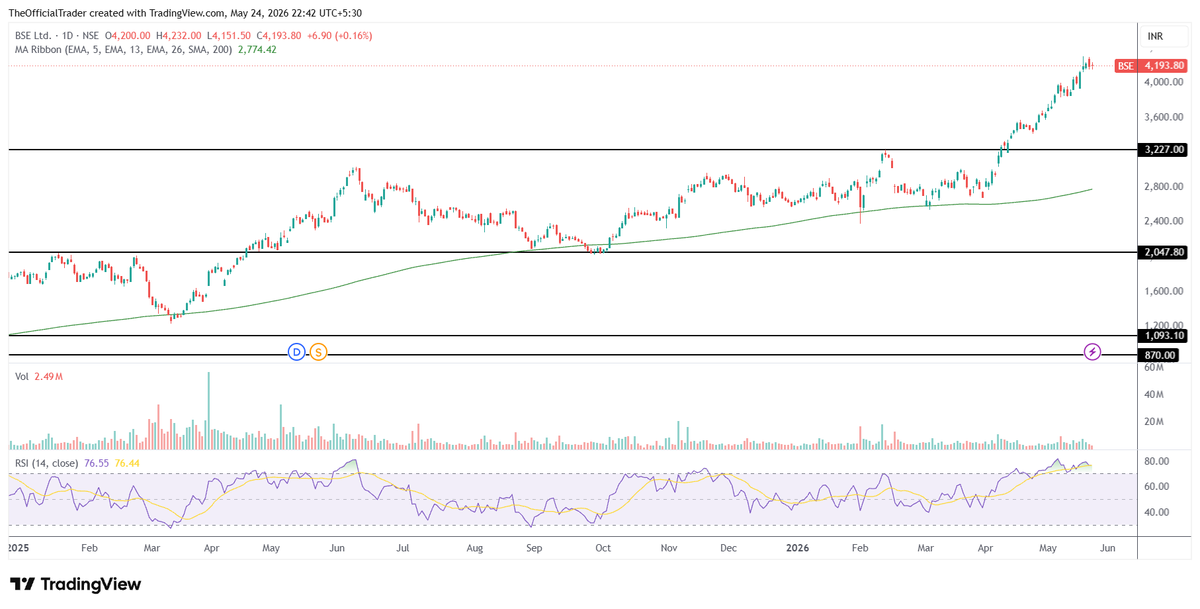Click the 80.00 RSI axis label
1200x609 pixels.
[x=1157, y=461]
